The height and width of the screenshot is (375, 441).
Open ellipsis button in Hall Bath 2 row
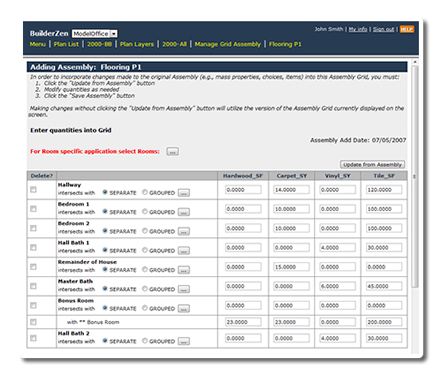point(184,342)
